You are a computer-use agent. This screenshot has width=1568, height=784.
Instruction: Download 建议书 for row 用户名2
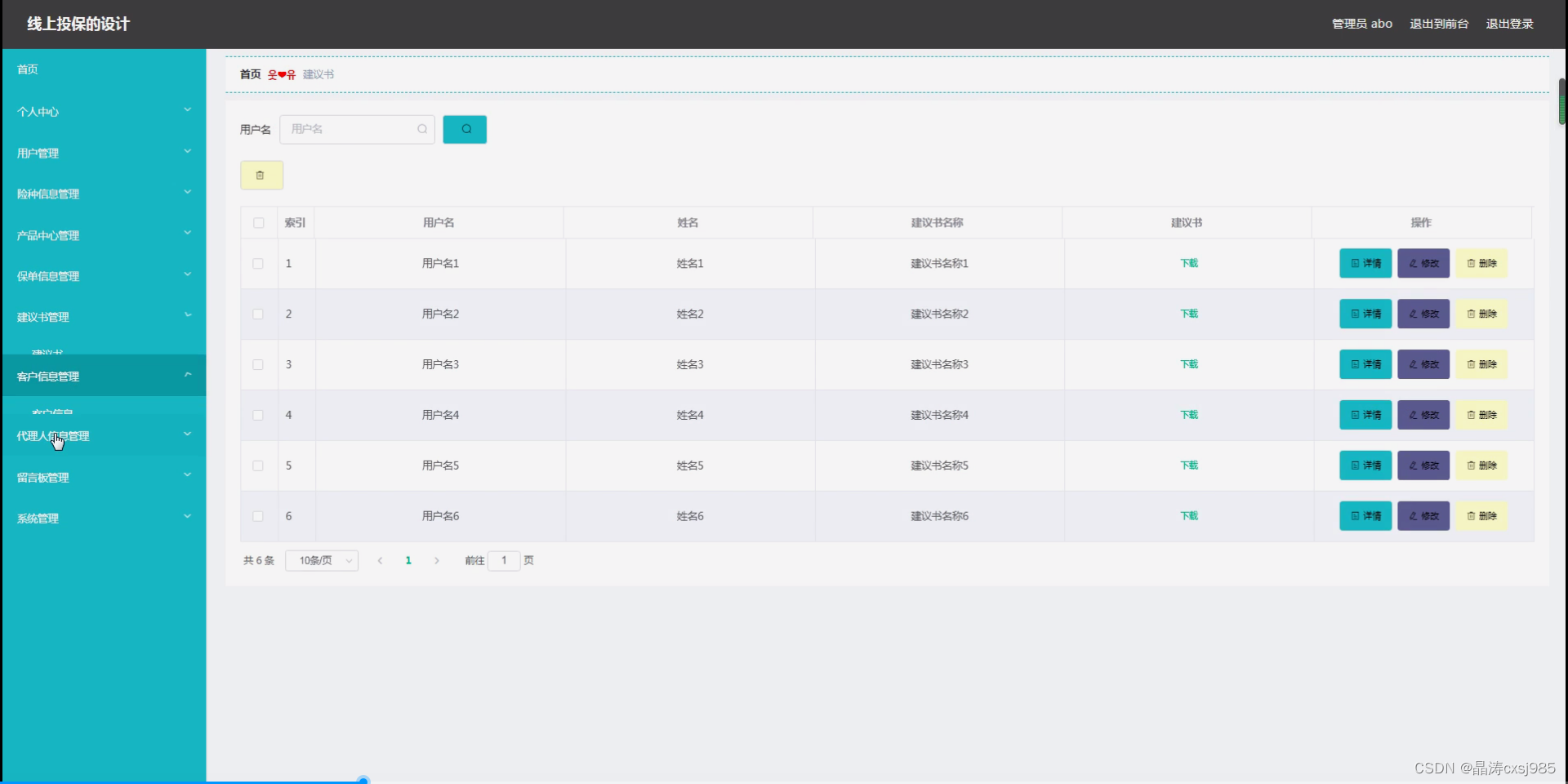1189,314
